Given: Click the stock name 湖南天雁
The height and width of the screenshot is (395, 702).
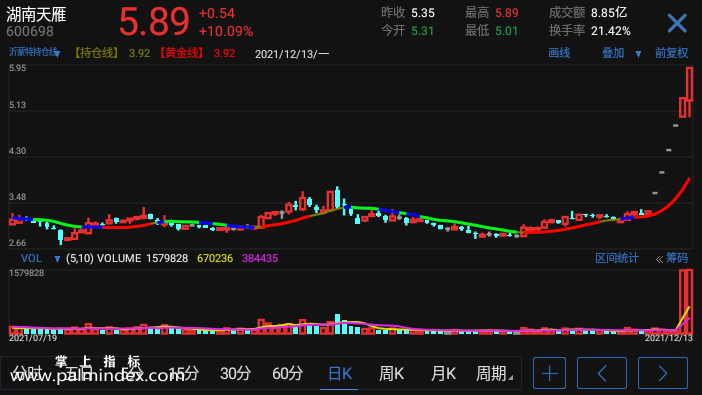Looking at the screenshot, I should 36,15.
